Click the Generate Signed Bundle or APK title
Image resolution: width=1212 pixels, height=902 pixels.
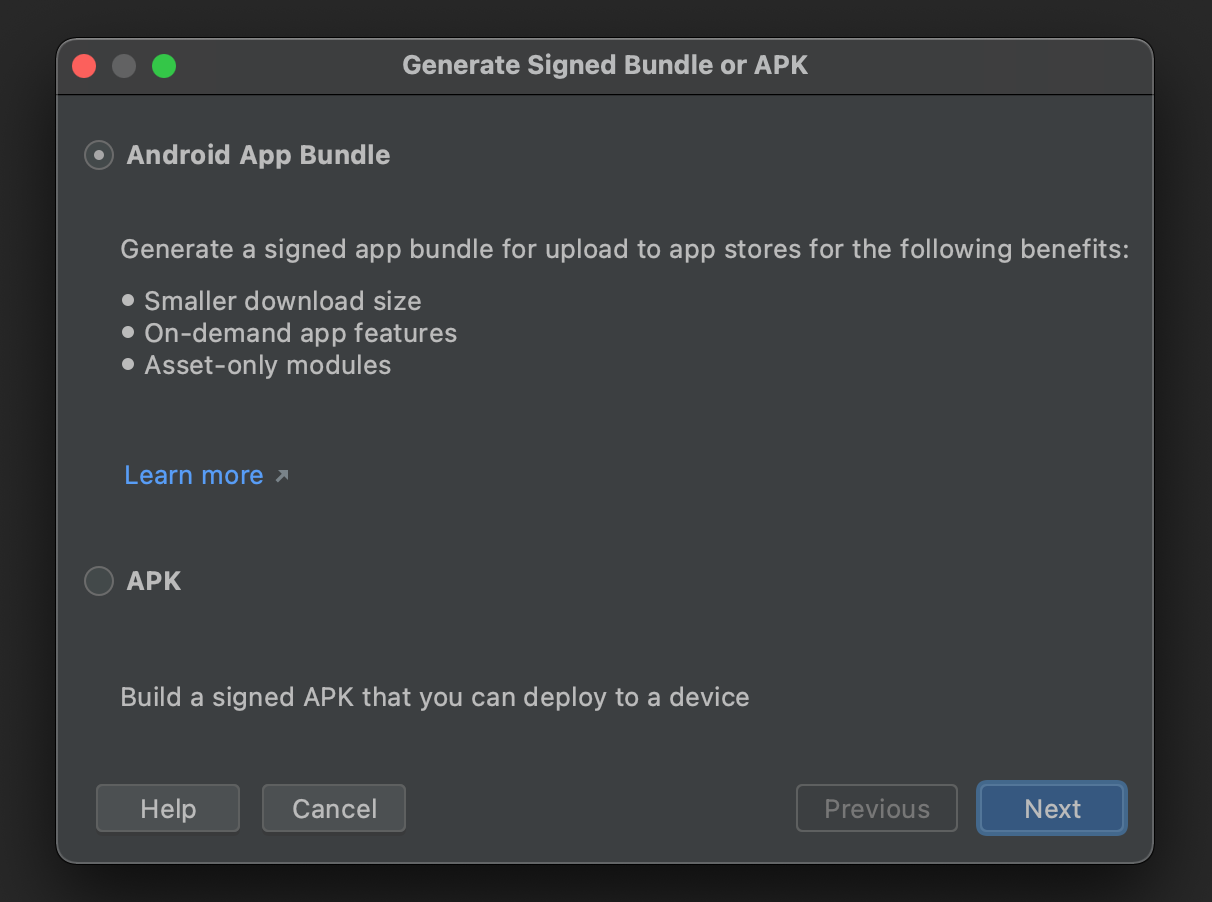[605, 66]
